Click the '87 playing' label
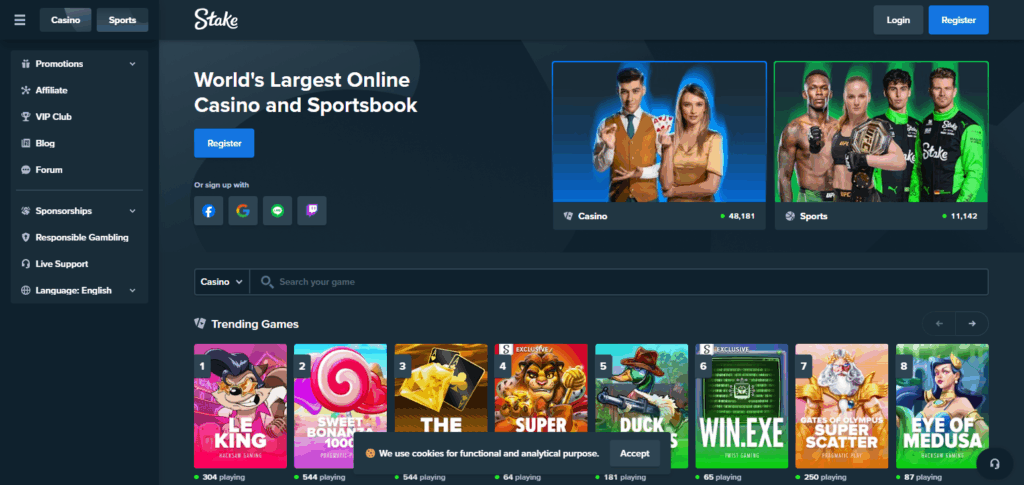1024x485 pixels. pos(923,477)
